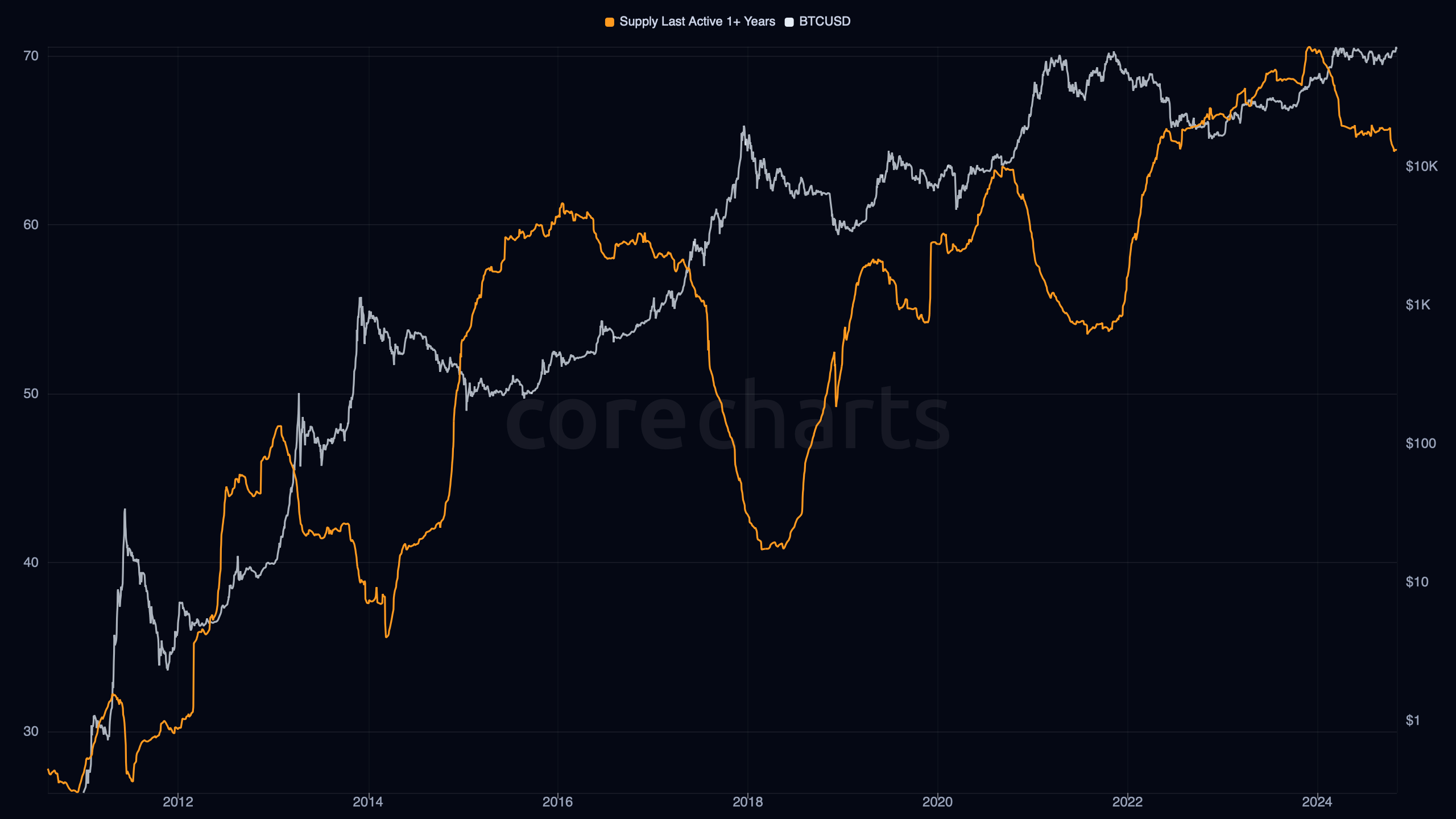Image resolution: width=1456 pixels, height=819 pixels.
Task: Click the 2024 x-axis label
Action: point(1317,802)
